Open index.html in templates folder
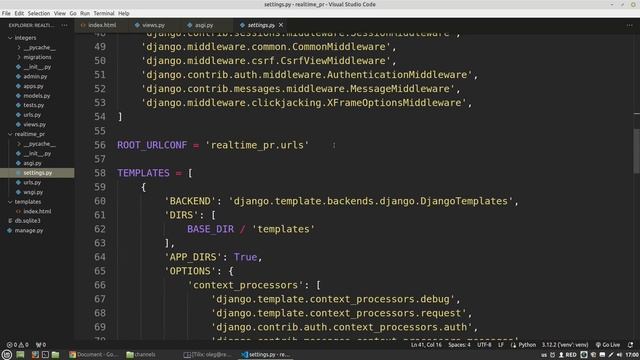Screen dimensions: 640x360 tap(37, 211)
